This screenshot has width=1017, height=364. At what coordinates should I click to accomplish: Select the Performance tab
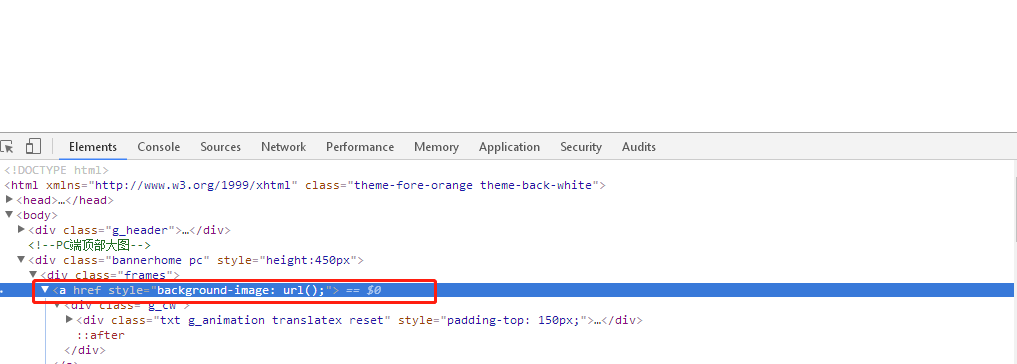point(360,147)
